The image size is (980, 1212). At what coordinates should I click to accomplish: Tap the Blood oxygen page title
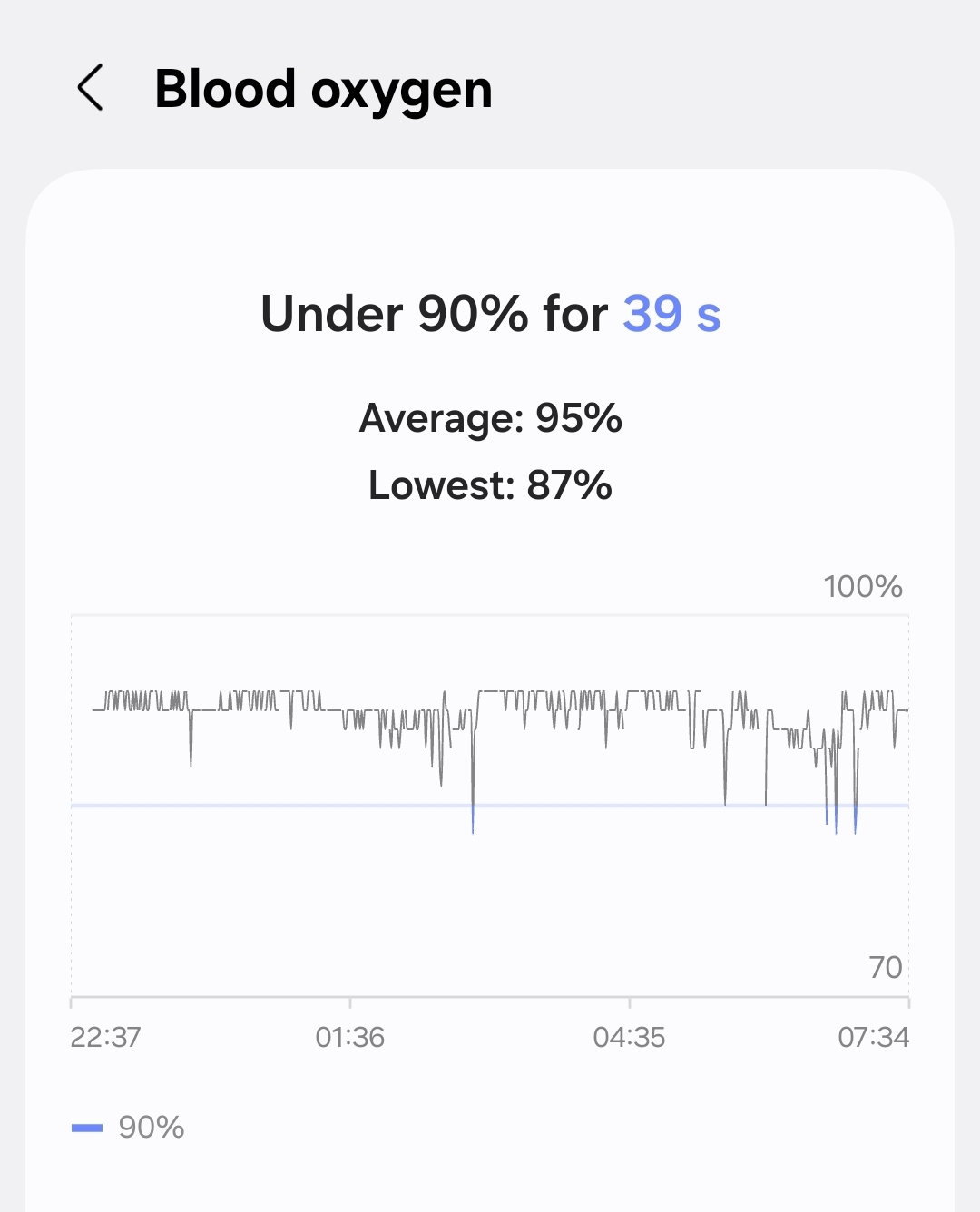point(323,90)
